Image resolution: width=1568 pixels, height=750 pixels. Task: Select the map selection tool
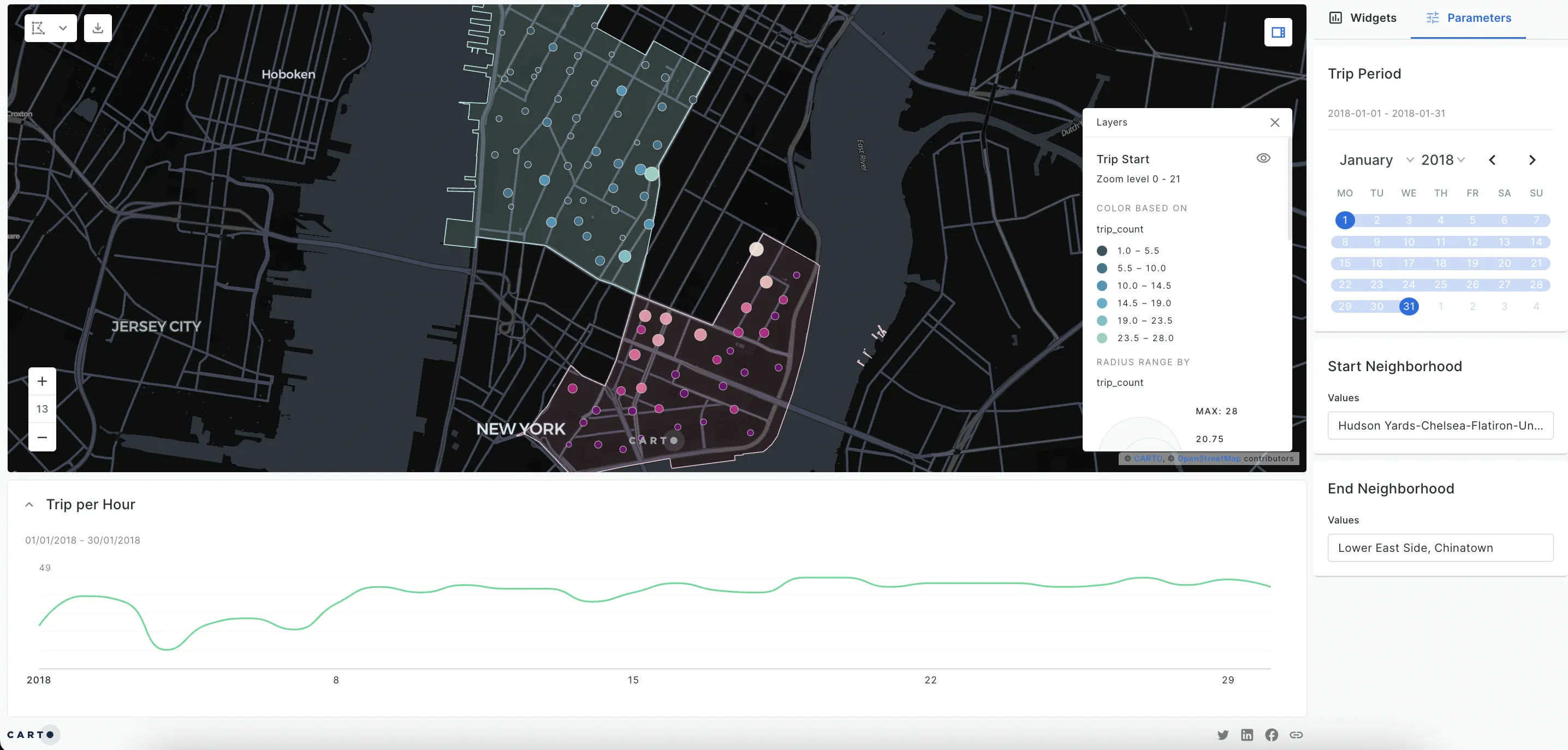tap(38, 27)
